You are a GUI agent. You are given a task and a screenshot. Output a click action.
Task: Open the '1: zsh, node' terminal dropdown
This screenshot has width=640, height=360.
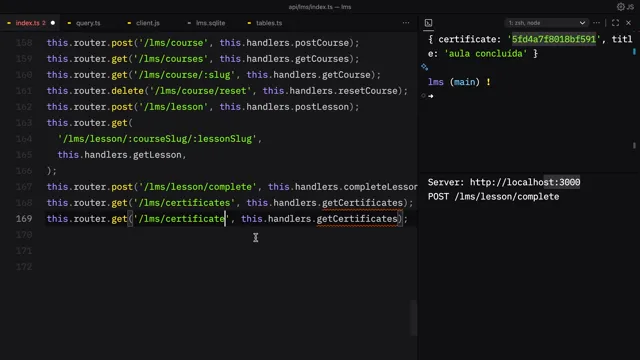coord(546,23)
